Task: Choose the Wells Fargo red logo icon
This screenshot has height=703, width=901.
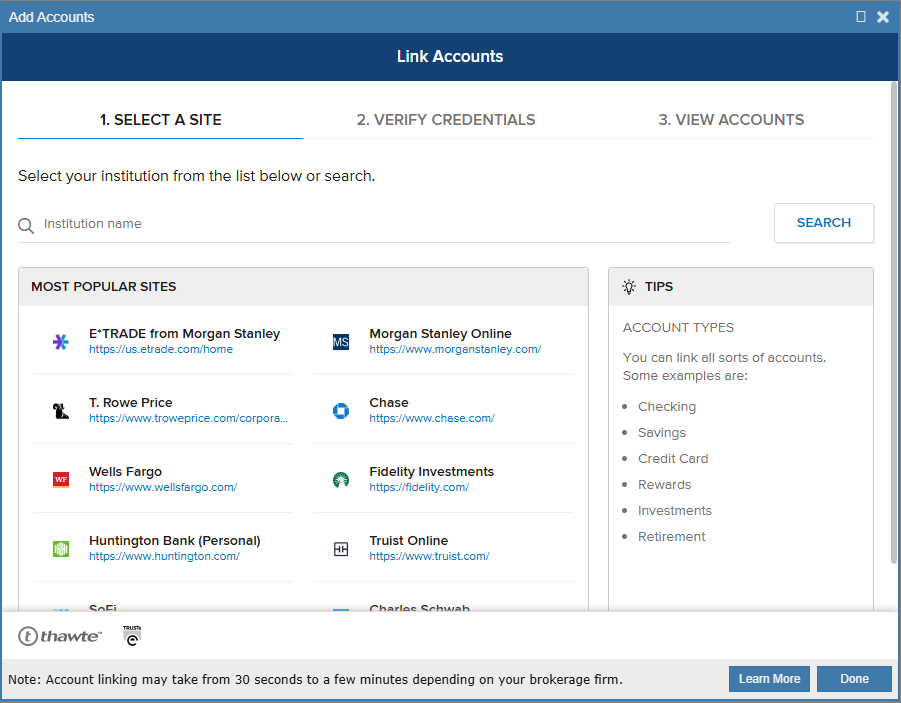Action: coord(61,480)
